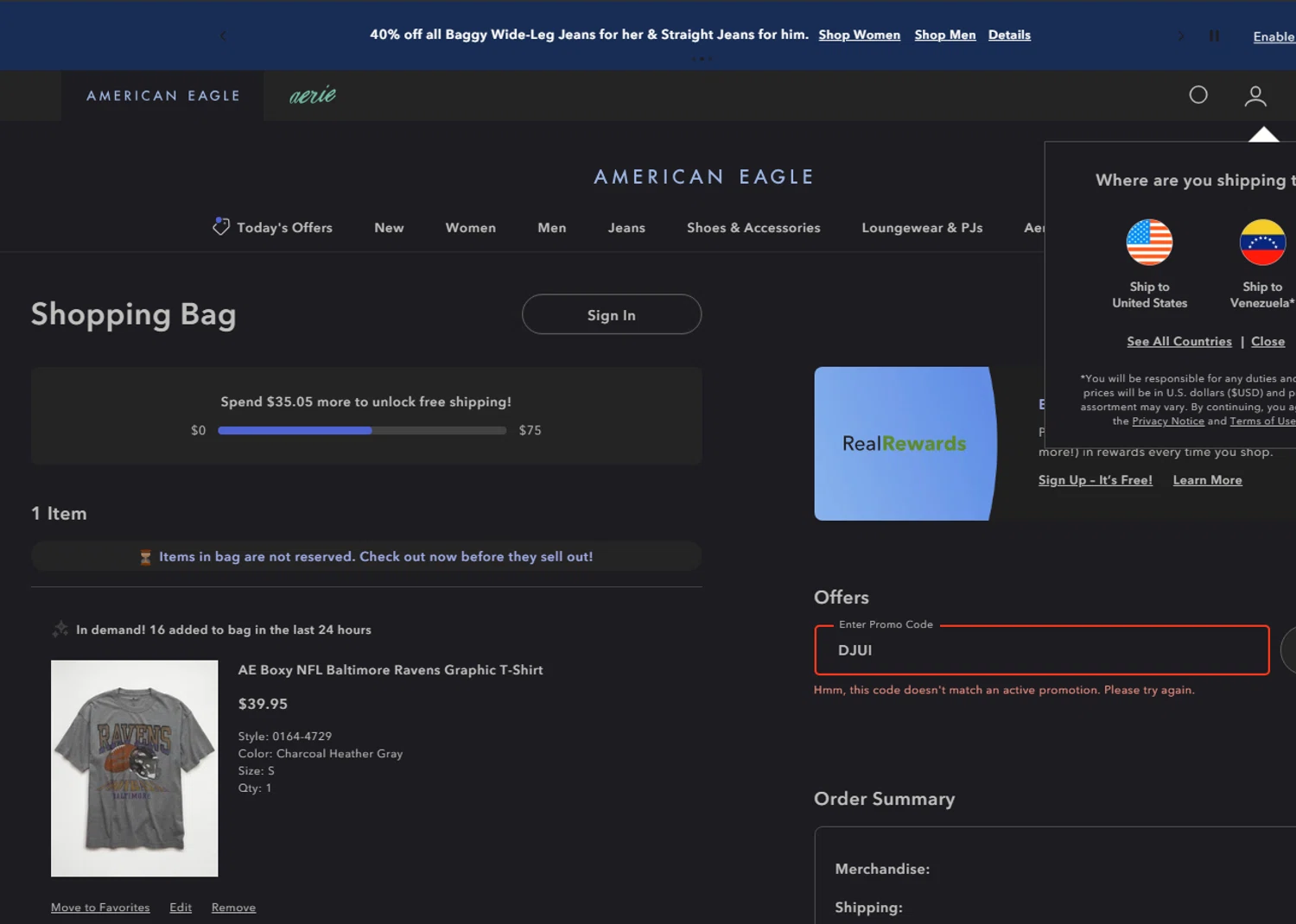This screenshot has height=924, width=1296.
Task: Click the American Eagle center logo
Action: 704,177
